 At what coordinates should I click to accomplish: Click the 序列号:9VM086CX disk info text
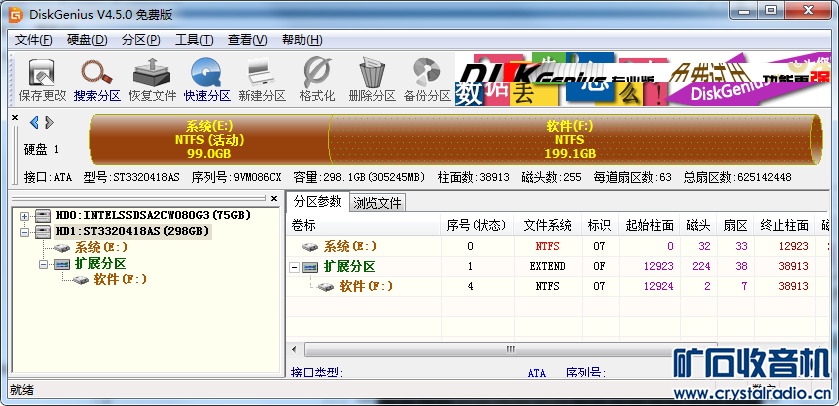click(x=236, y=178)
